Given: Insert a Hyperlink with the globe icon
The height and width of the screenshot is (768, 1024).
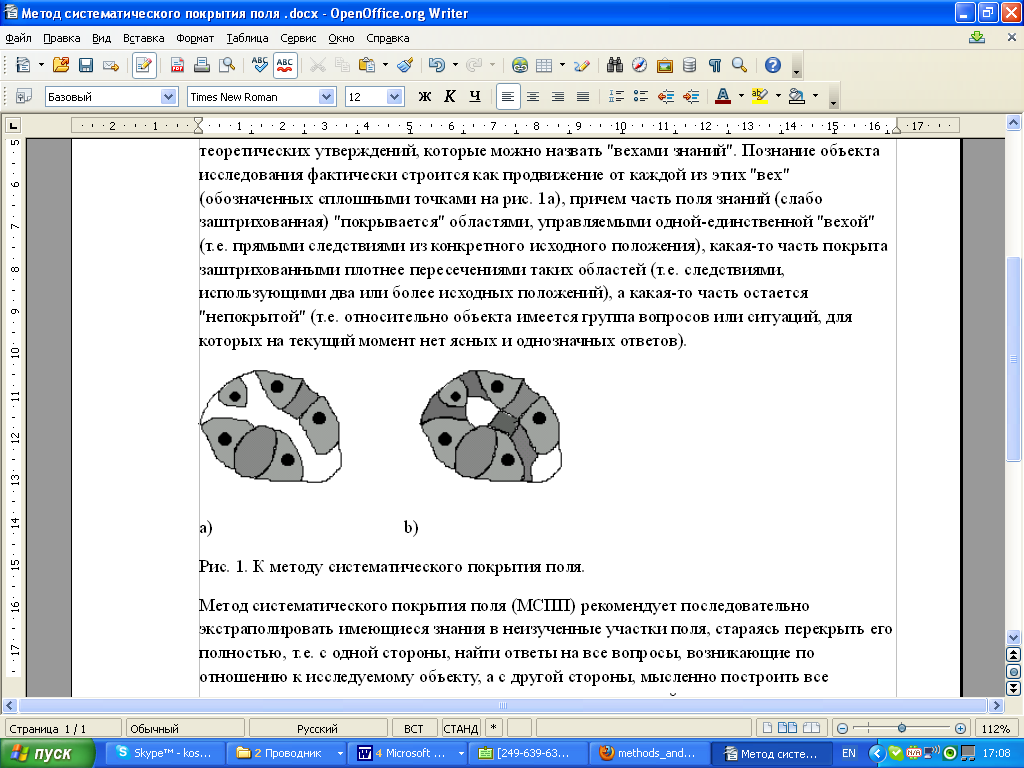Looking at the screenshot, I should [520, 65].
